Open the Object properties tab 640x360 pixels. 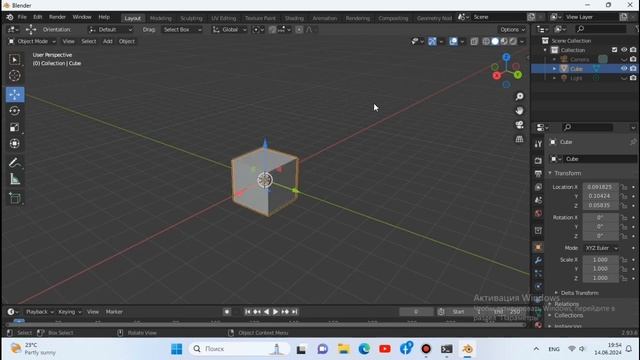pos(538,247)
